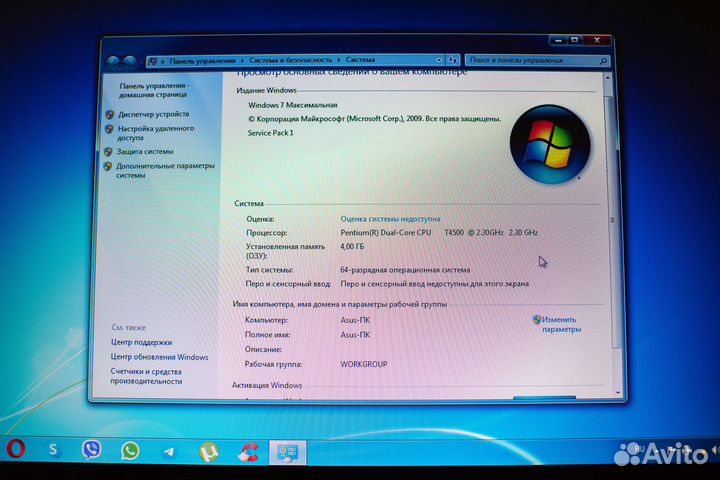Image resolution: width=720 pixels, height=480 pixels.
Task: Open 'Диспетчер устройств' link
Action: point(153,114)
